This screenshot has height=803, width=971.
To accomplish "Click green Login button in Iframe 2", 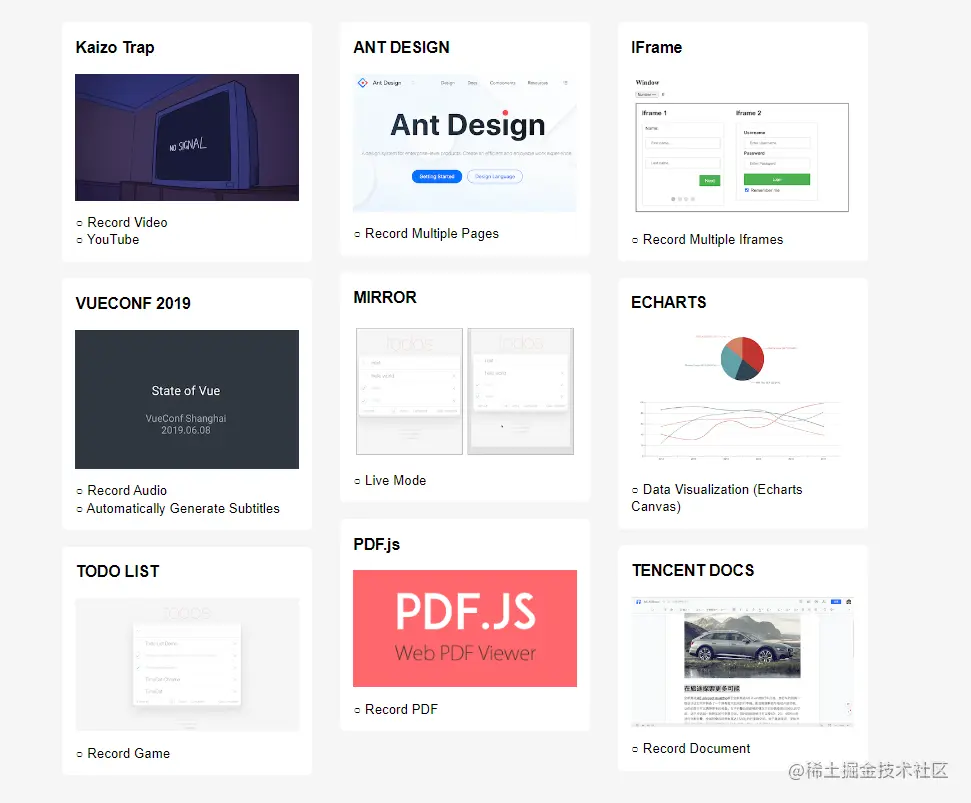I will pos(777,180).
